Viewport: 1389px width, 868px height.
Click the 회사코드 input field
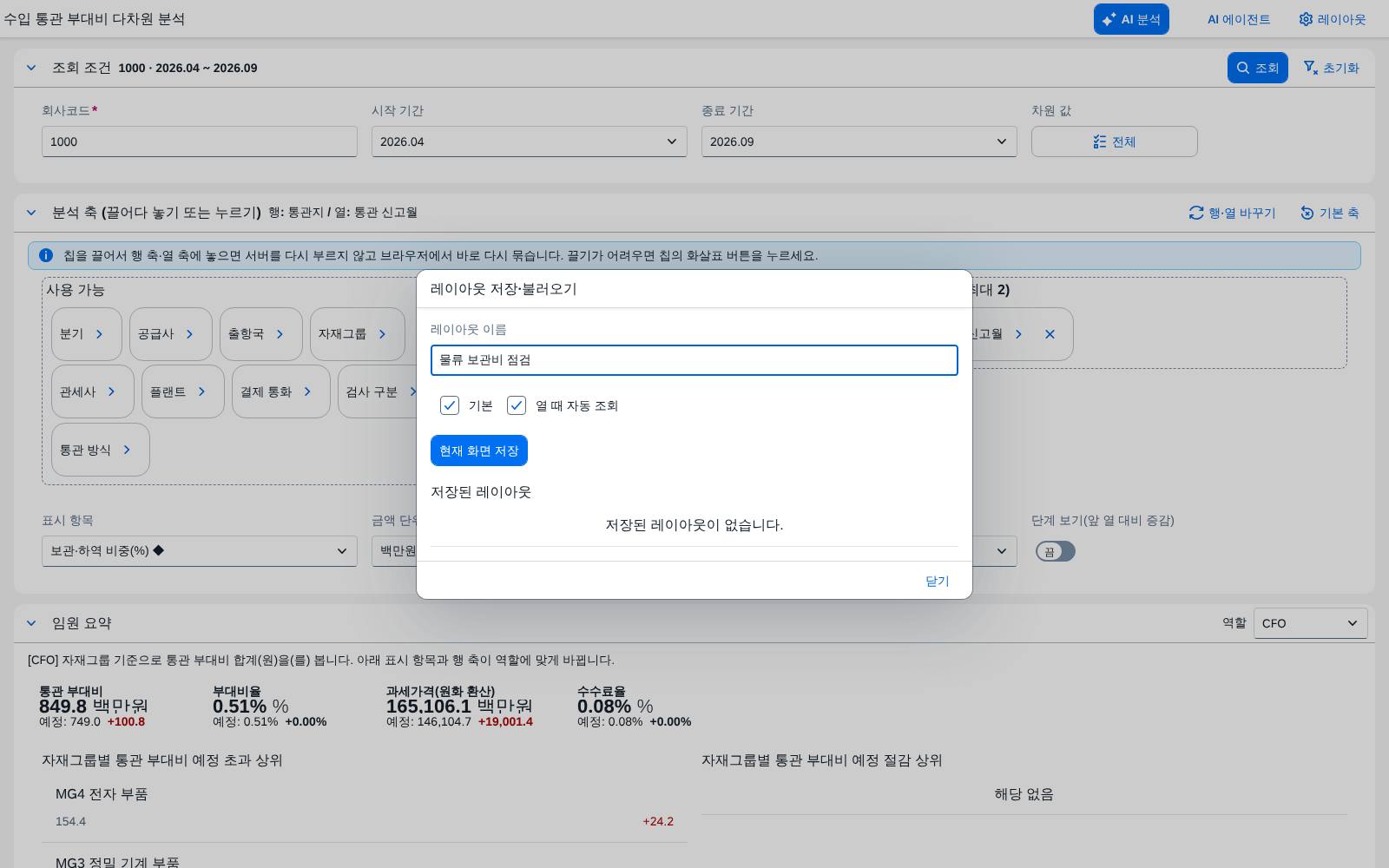[x=200, y=141]
